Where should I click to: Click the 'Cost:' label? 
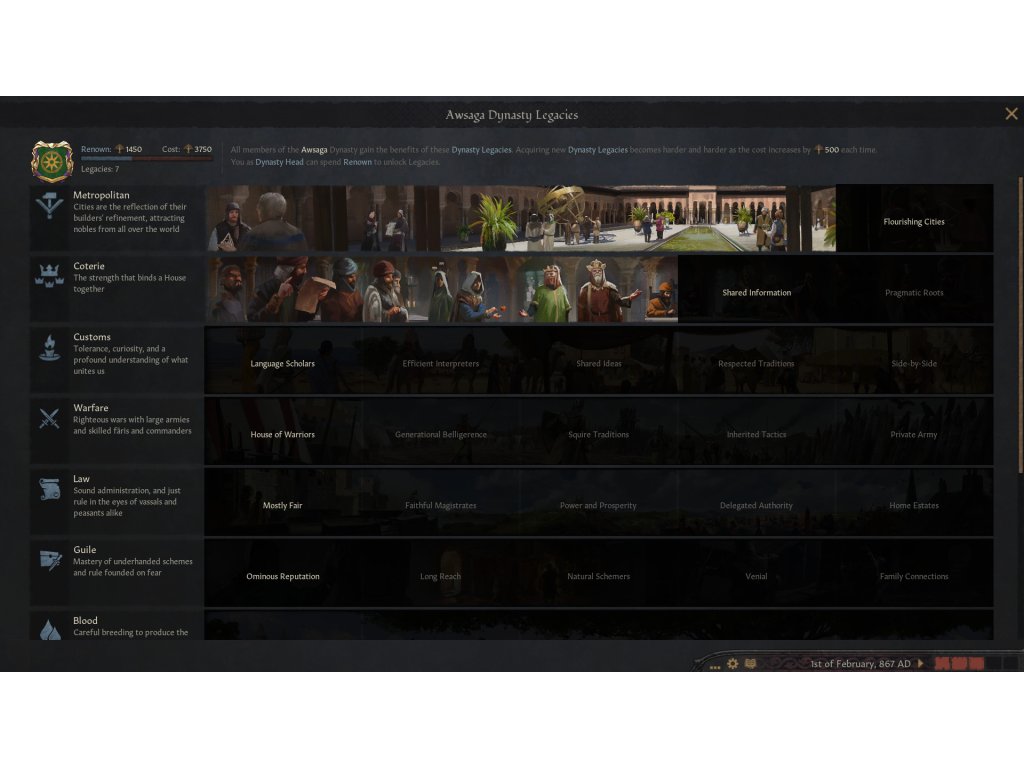(x=171, y=149)
